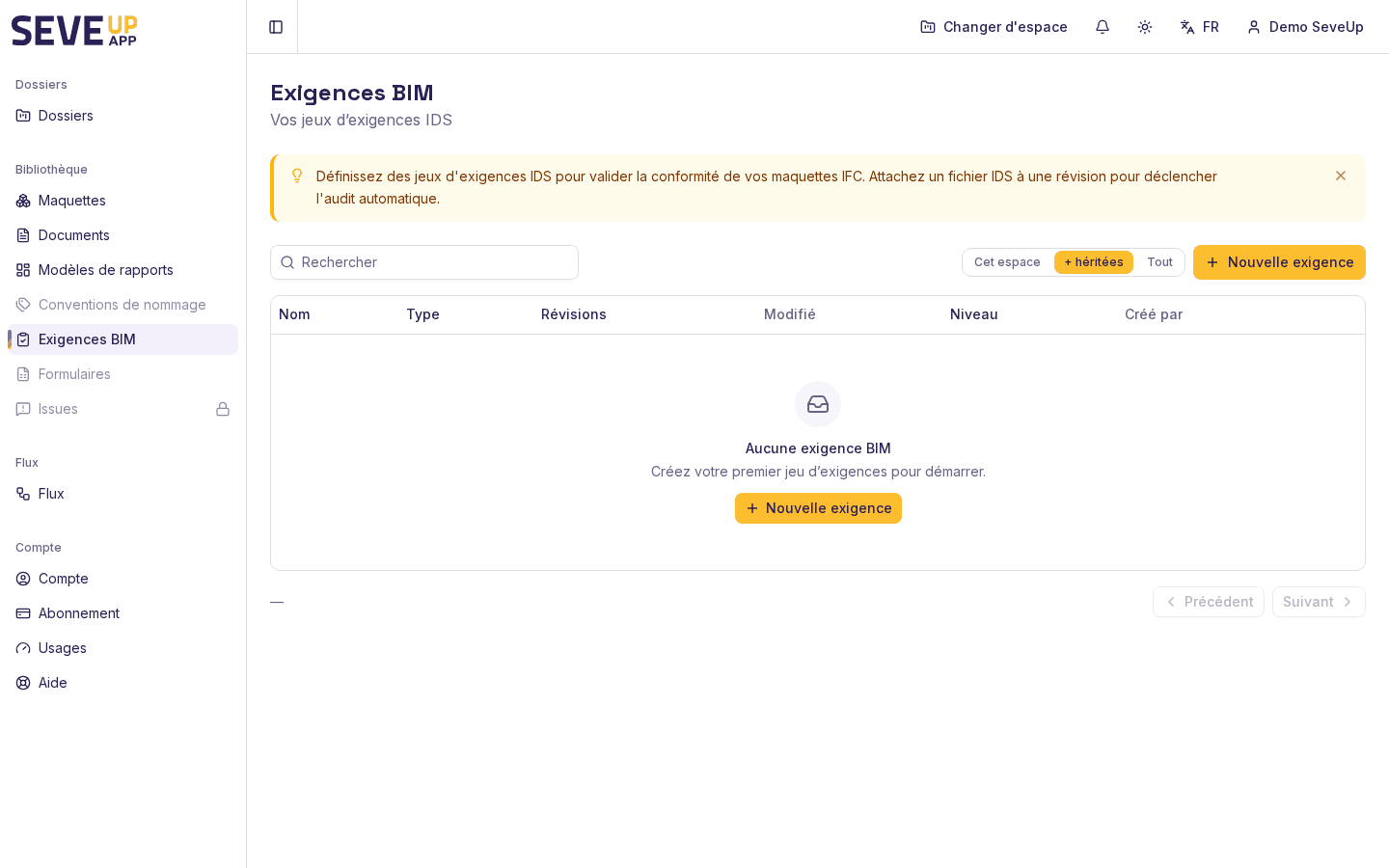Click the Issues sidebar entry

123,409
